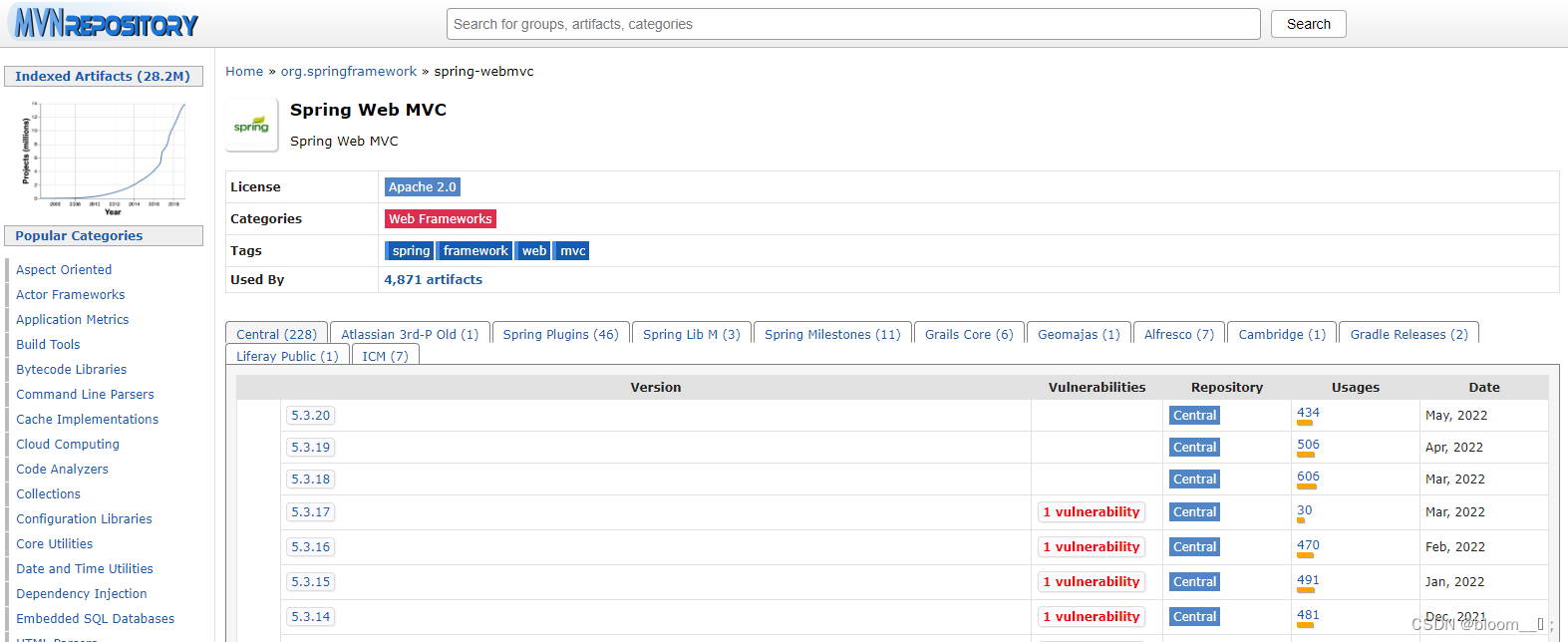Select the mvc tag
1568x642 pixels.
click(573, 251)
